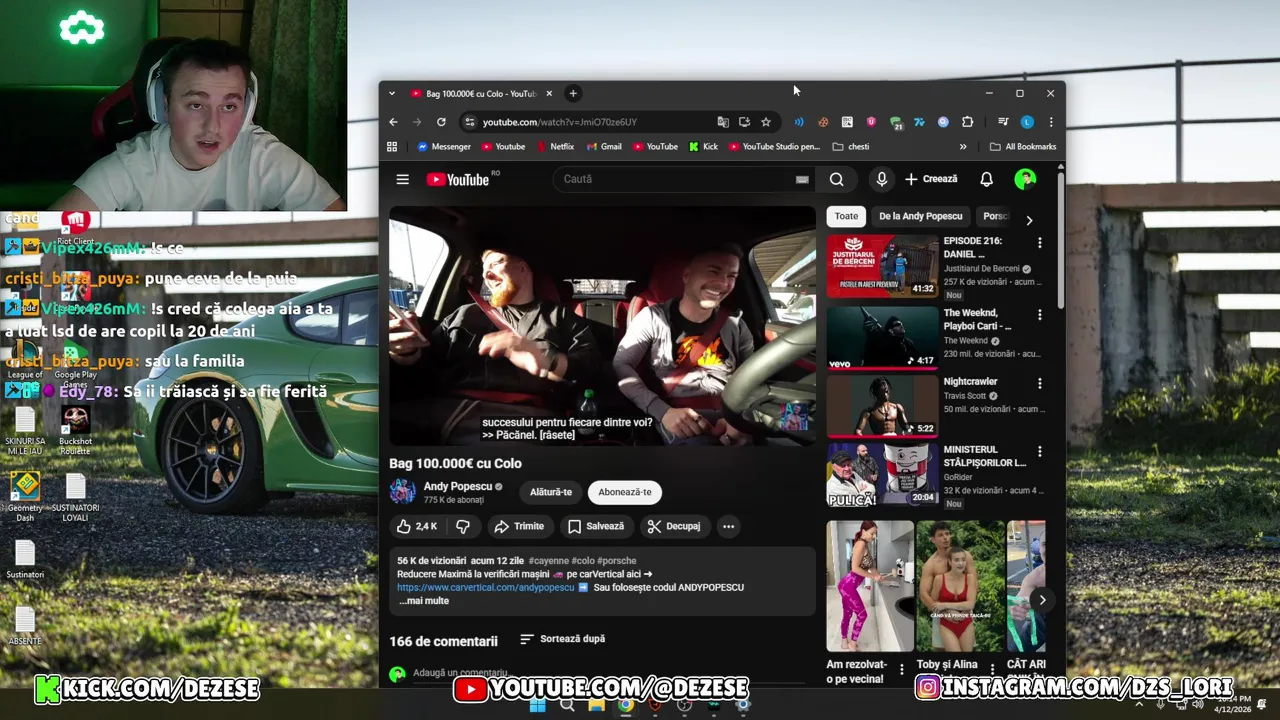The width and height of the screenshot is (1280, 720).
Task: Open the YouTube Studio bookmark
Action: (x=773, y=147)
